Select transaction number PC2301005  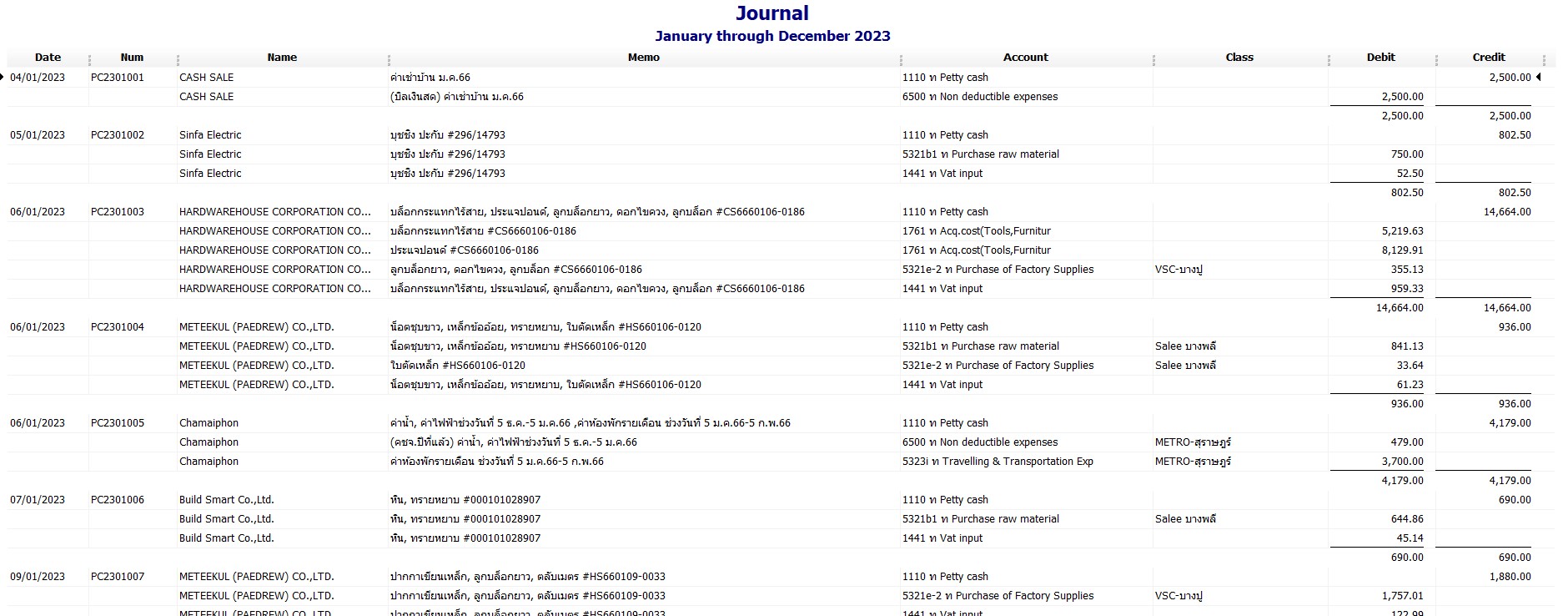click(x=118, y=423)
